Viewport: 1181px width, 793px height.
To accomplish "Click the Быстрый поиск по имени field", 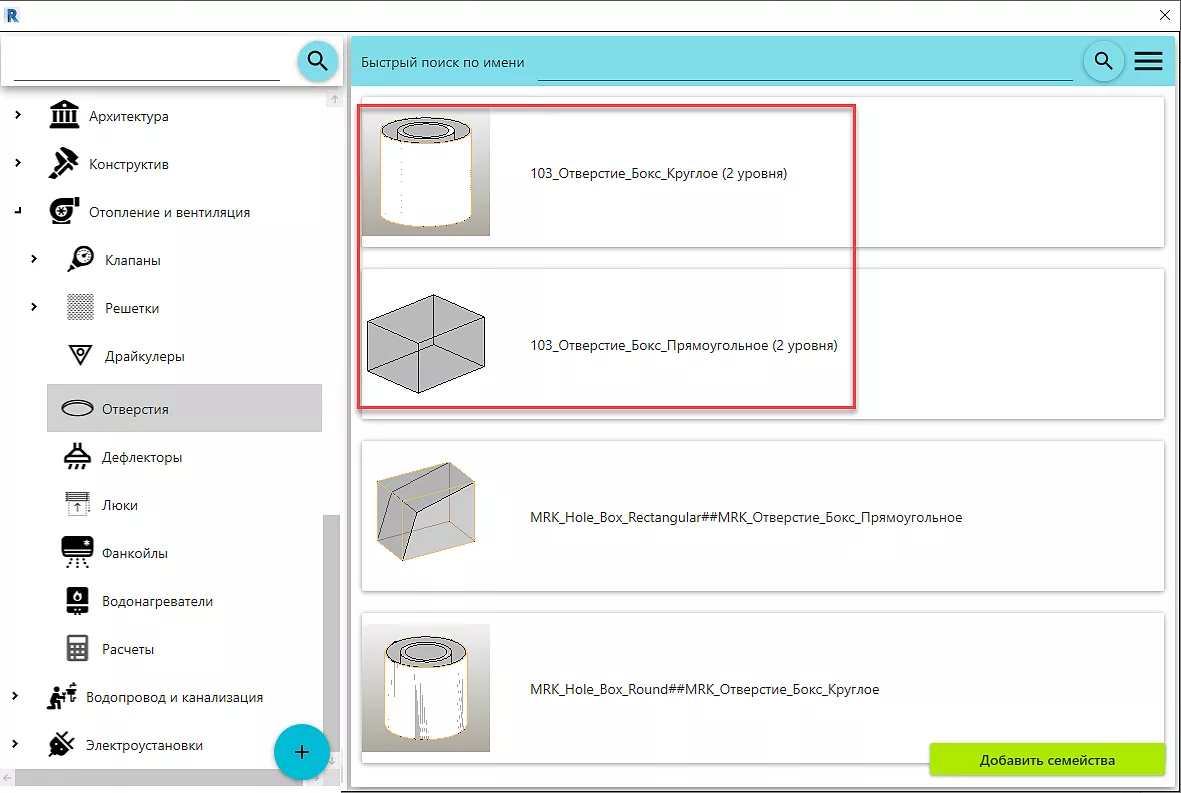I will click(804, 63).
